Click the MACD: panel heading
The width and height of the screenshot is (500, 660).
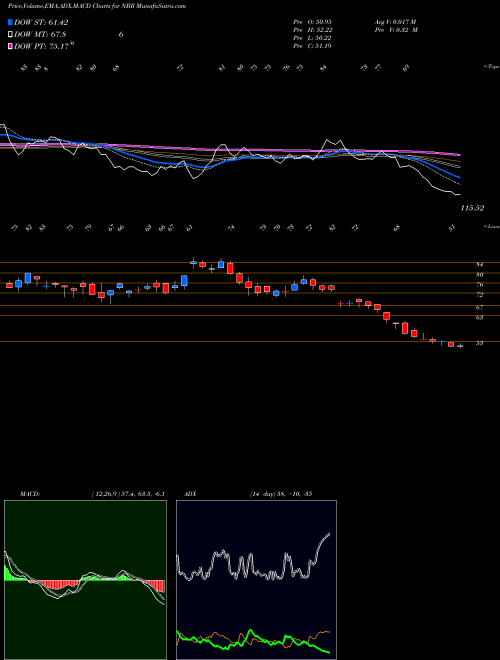click(30, 494)
